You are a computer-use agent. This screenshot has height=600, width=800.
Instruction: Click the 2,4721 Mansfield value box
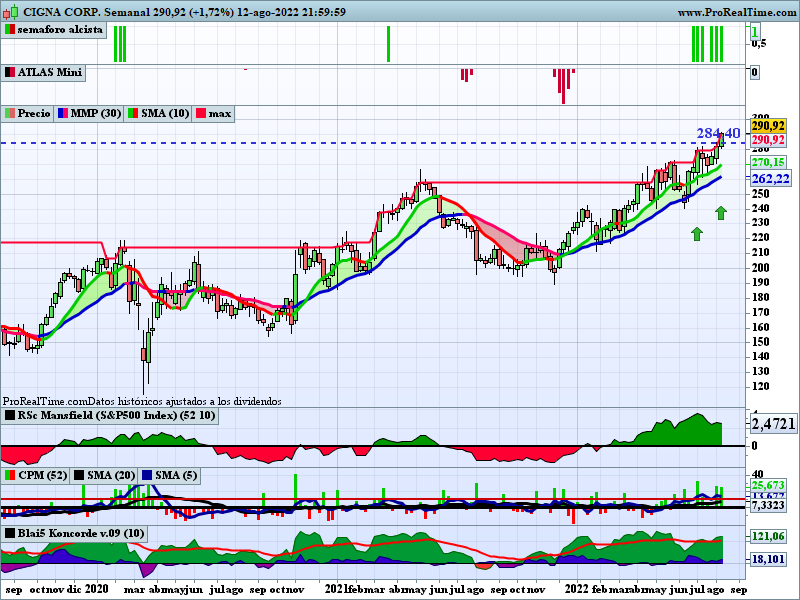pyautogui.click(x=773, y=423)
